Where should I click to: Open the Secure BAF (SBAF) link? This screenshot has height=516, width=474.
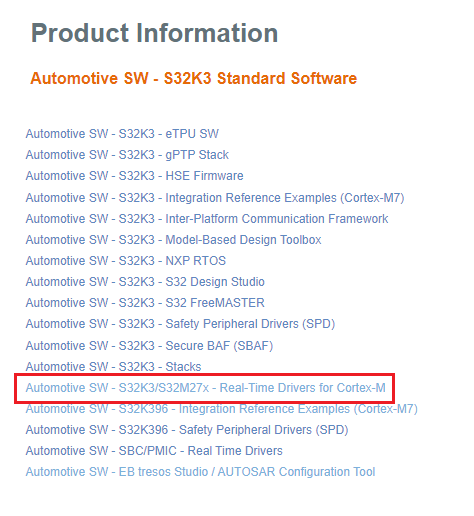point(149,346)
